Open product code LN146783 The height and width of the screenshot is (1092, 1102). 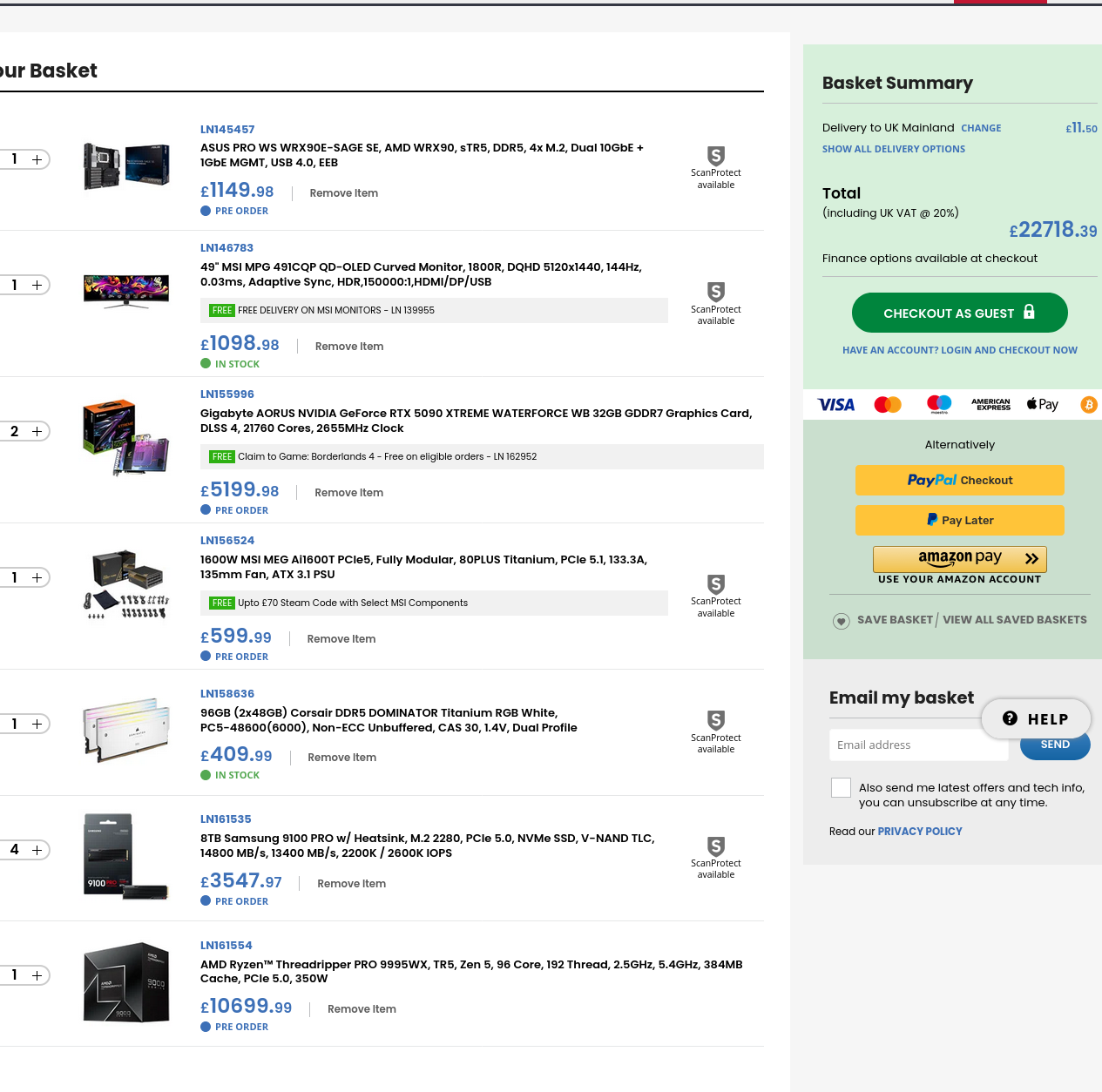pos(226,248)
